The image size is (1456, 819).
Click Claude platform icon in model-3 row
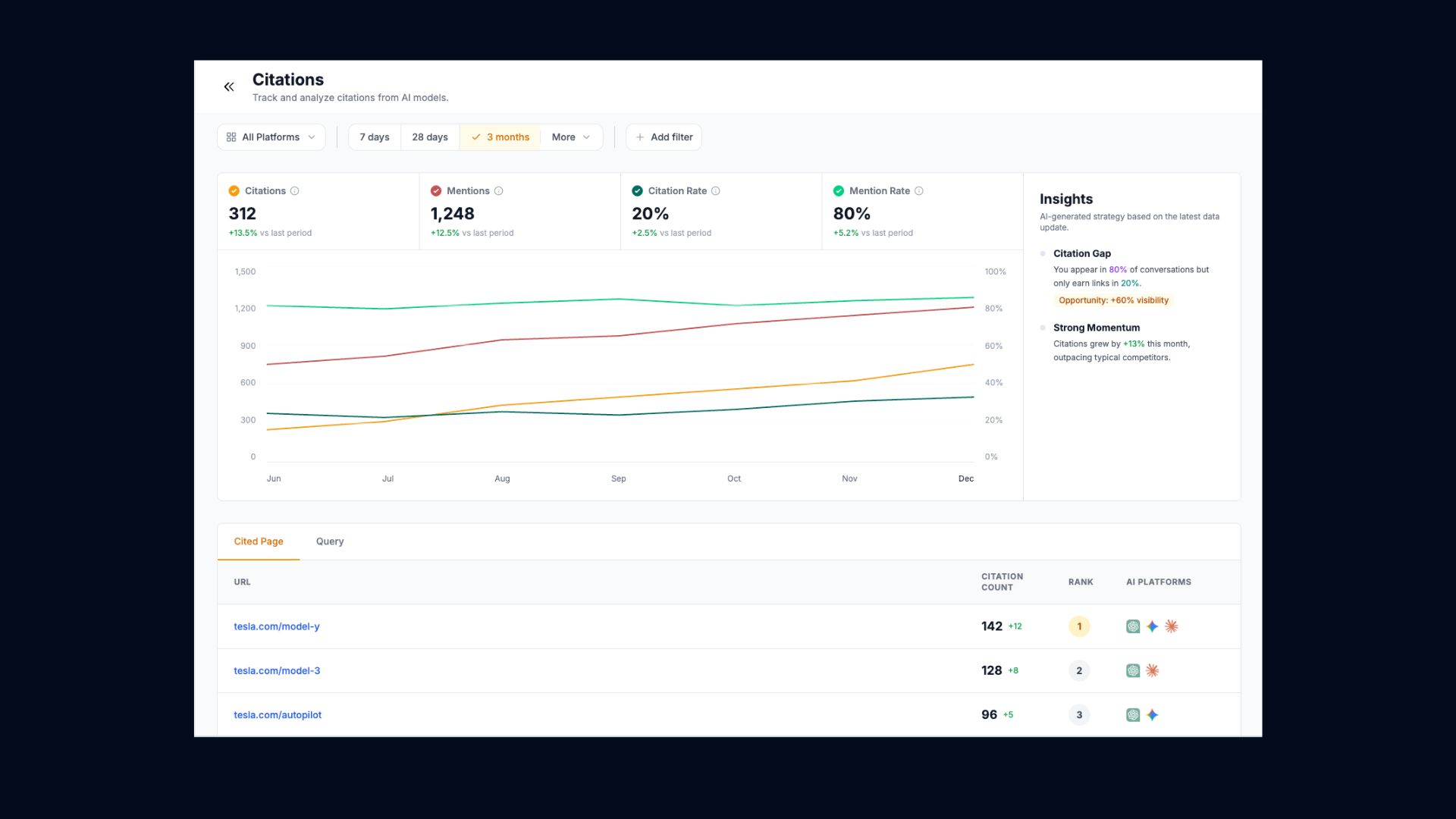pyautogui.click(x=1153, y=670)
